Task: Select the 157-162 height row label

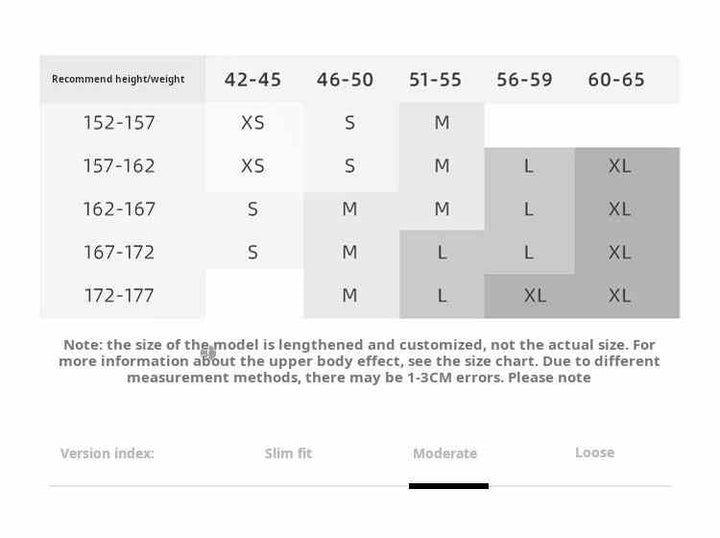Action: [x=119, y=166]
